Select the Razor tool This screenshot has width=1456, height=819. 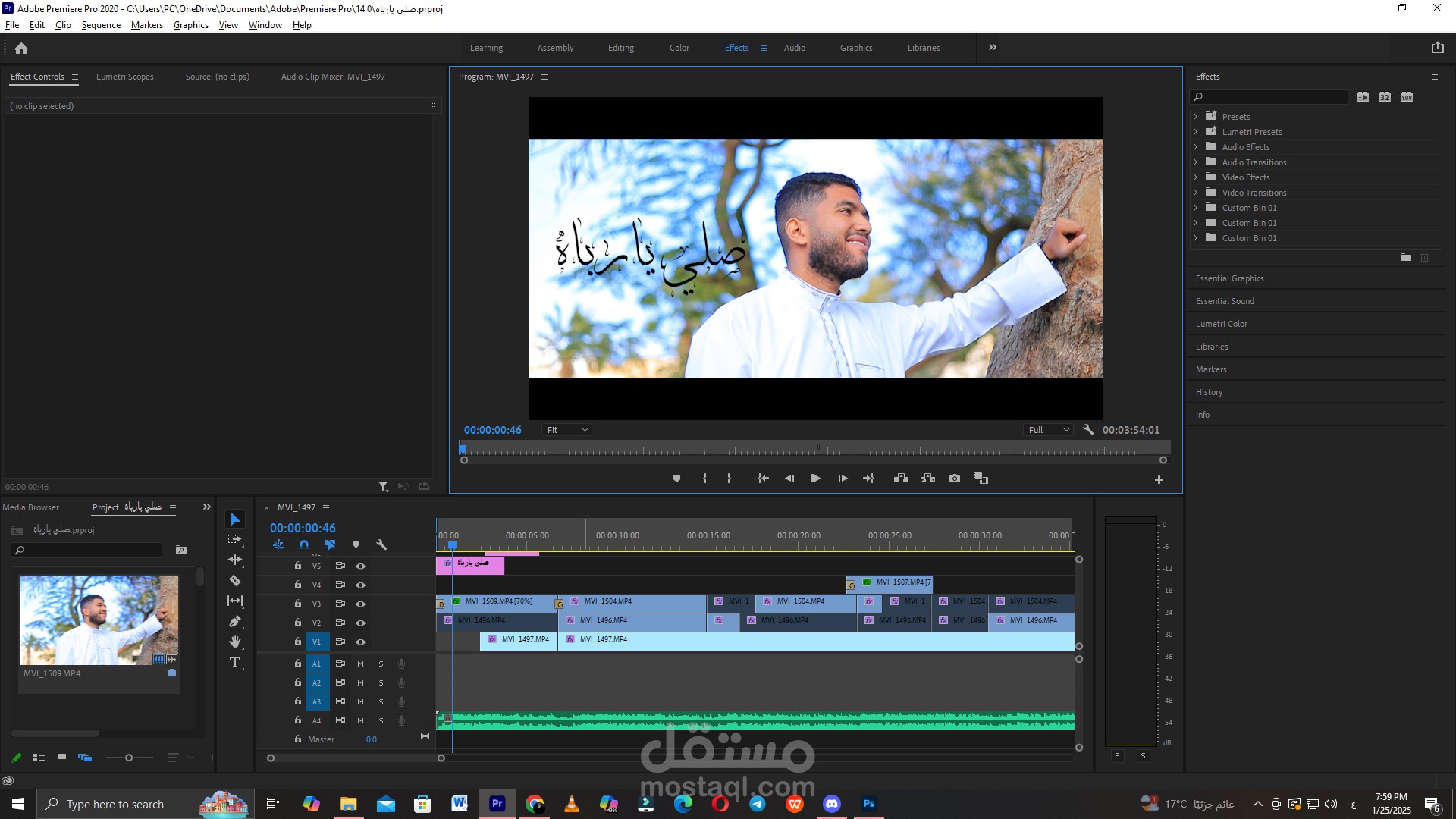[235, 580]
